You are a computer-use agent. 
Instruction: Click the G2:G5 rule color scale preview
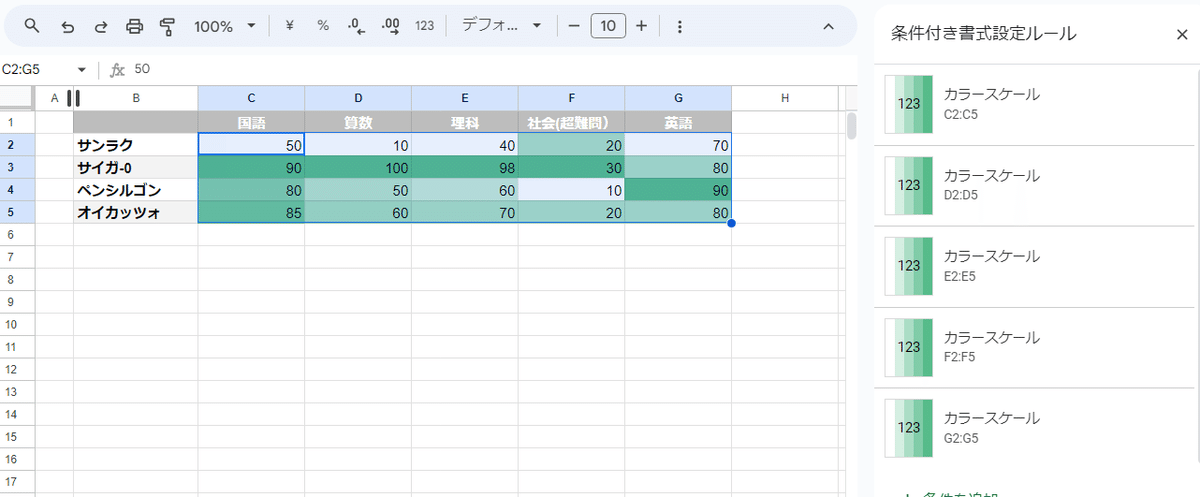click(909, 428)
